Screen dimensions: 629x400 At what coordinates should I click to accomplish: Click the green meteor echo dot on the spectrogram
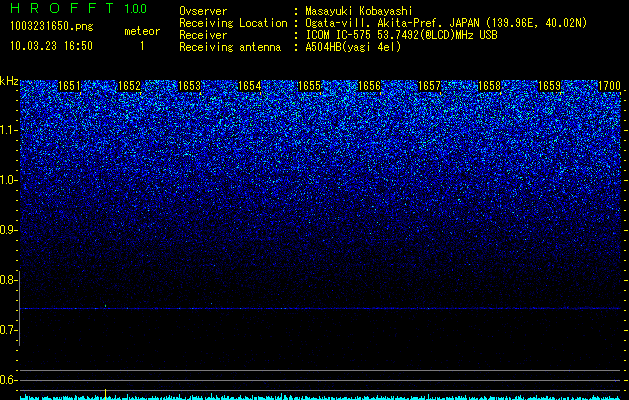coord(106,306)
